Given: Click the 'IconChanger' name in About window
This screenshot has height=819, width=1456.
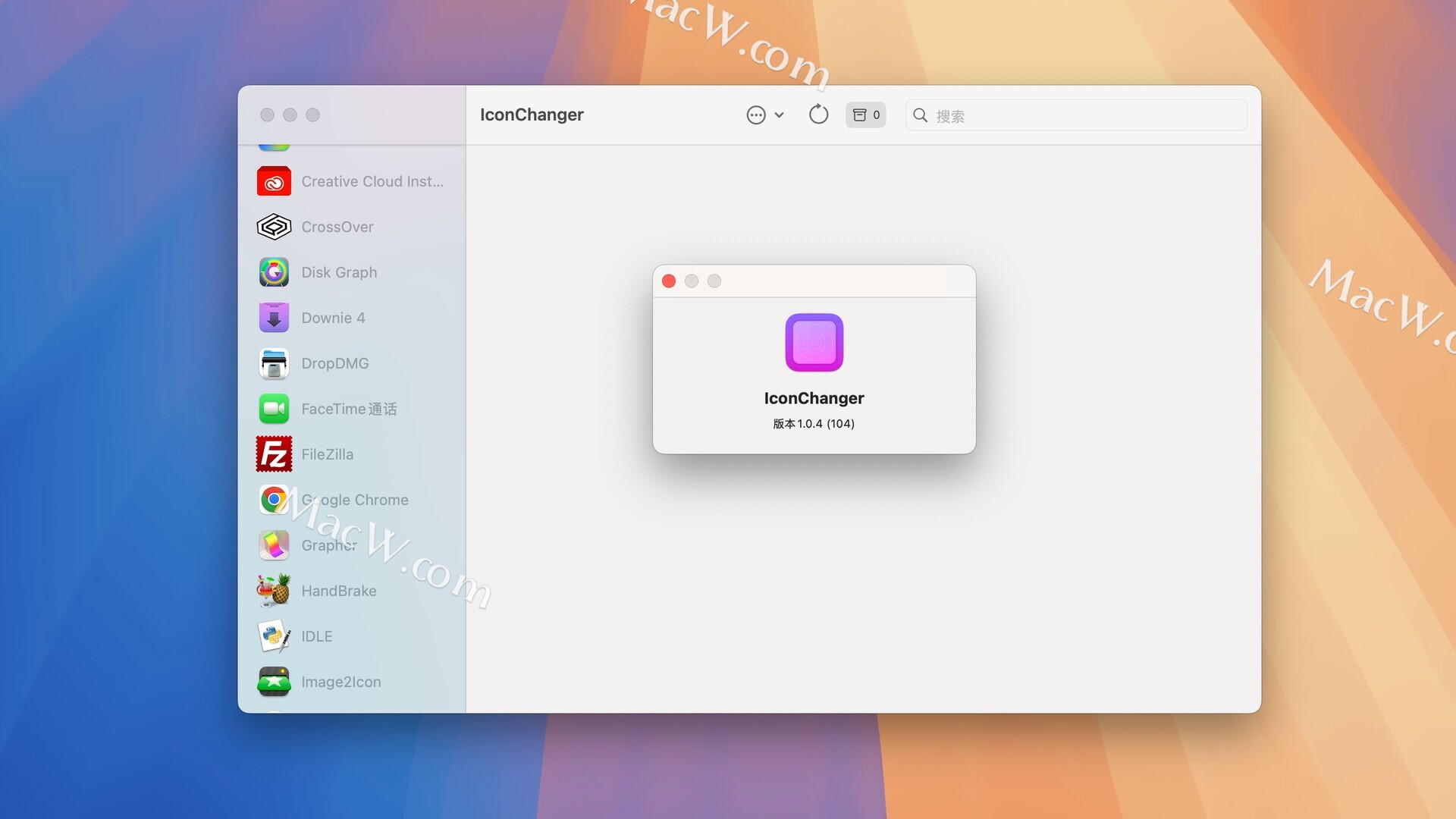Looking at the screenshot, I should [814, 398].
